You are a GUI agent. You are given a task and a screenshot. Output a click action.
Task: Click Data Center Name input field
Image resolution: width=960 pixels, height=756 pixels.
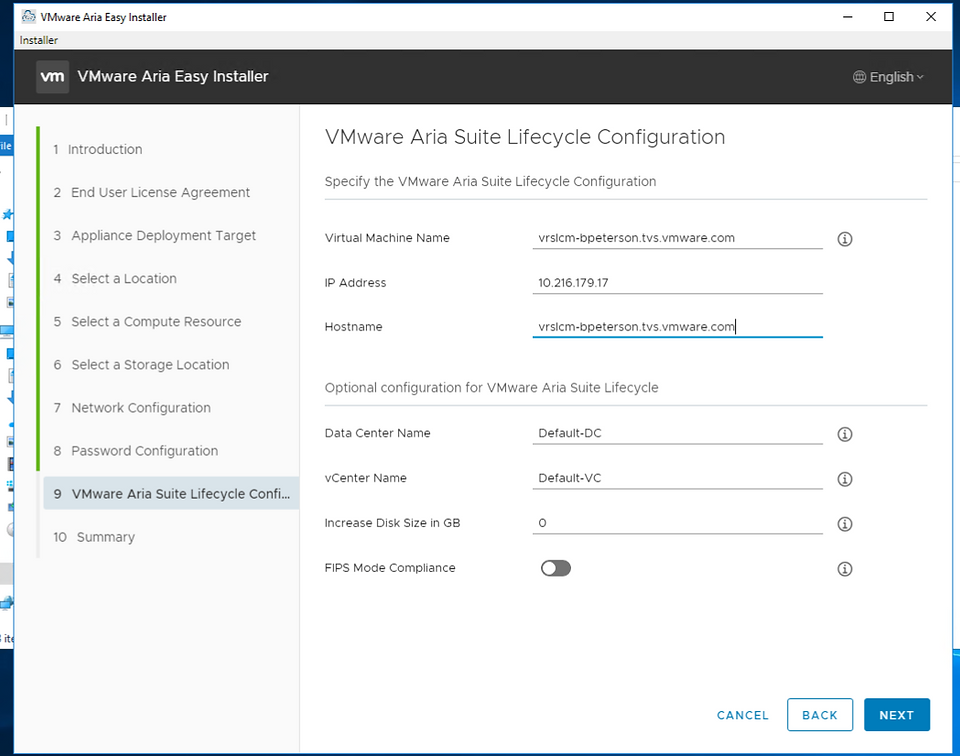pyautogui.click(x=677, y=433)
